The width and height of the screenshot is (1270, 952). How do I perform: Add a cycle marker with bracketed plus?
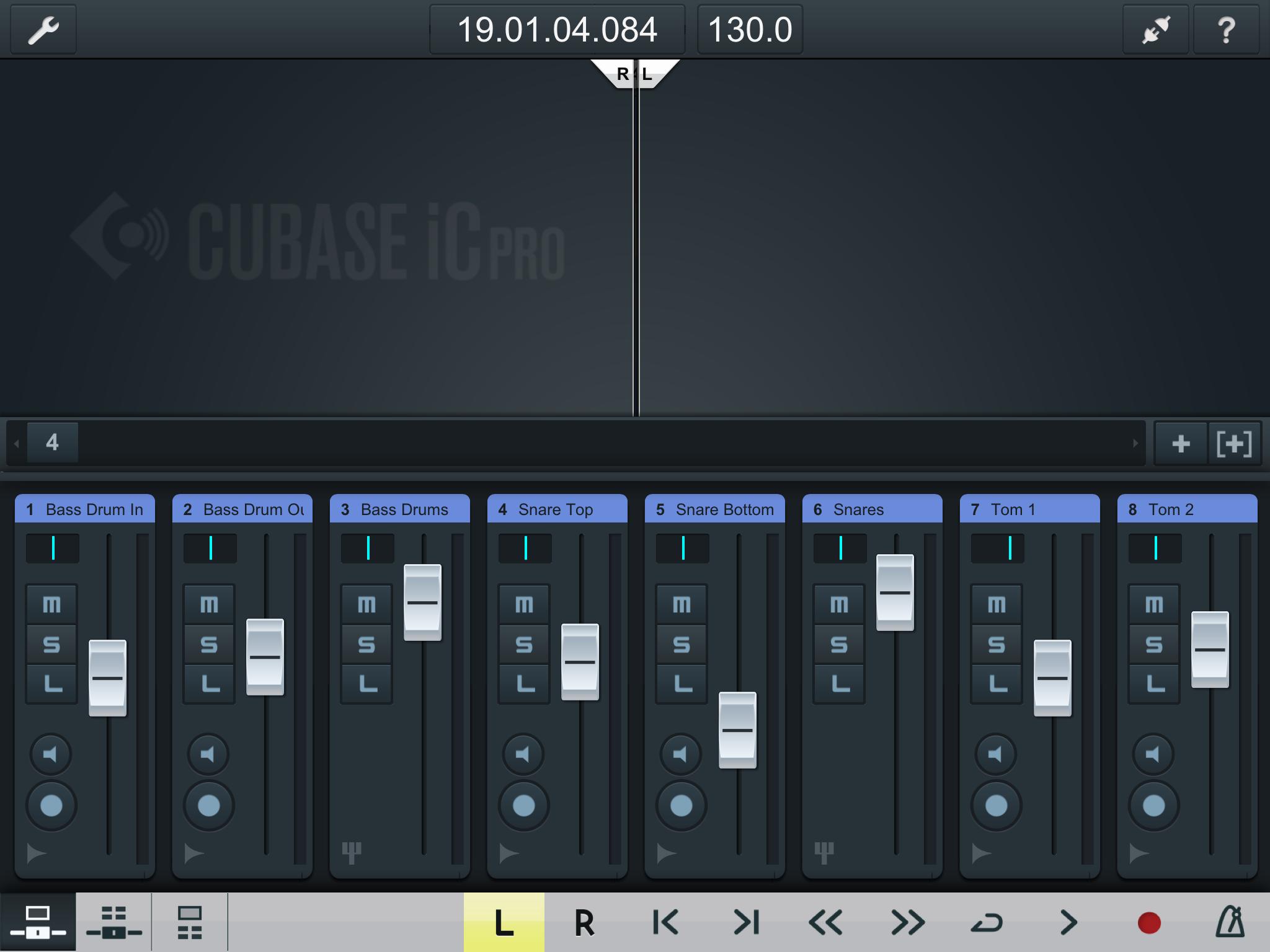[x=1234, y=443]
